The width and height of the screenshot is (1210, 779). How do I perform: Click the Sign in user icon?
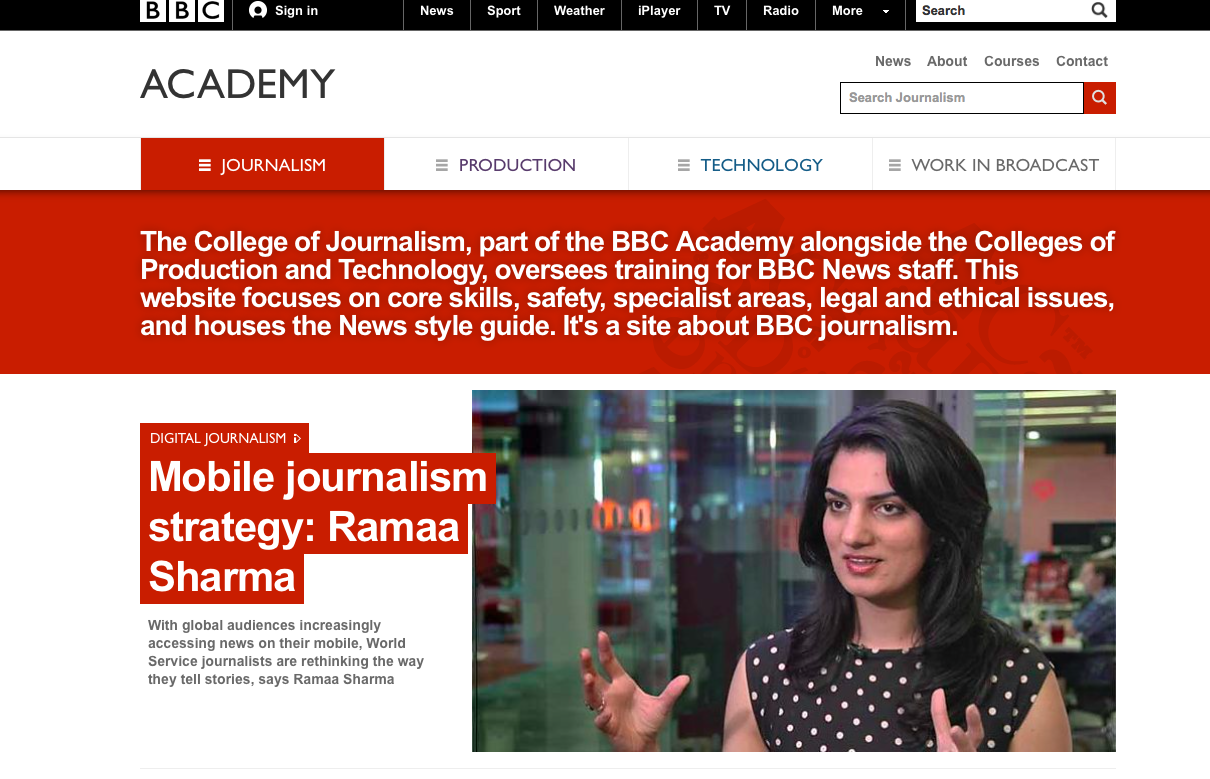click(x=258, y=11)
